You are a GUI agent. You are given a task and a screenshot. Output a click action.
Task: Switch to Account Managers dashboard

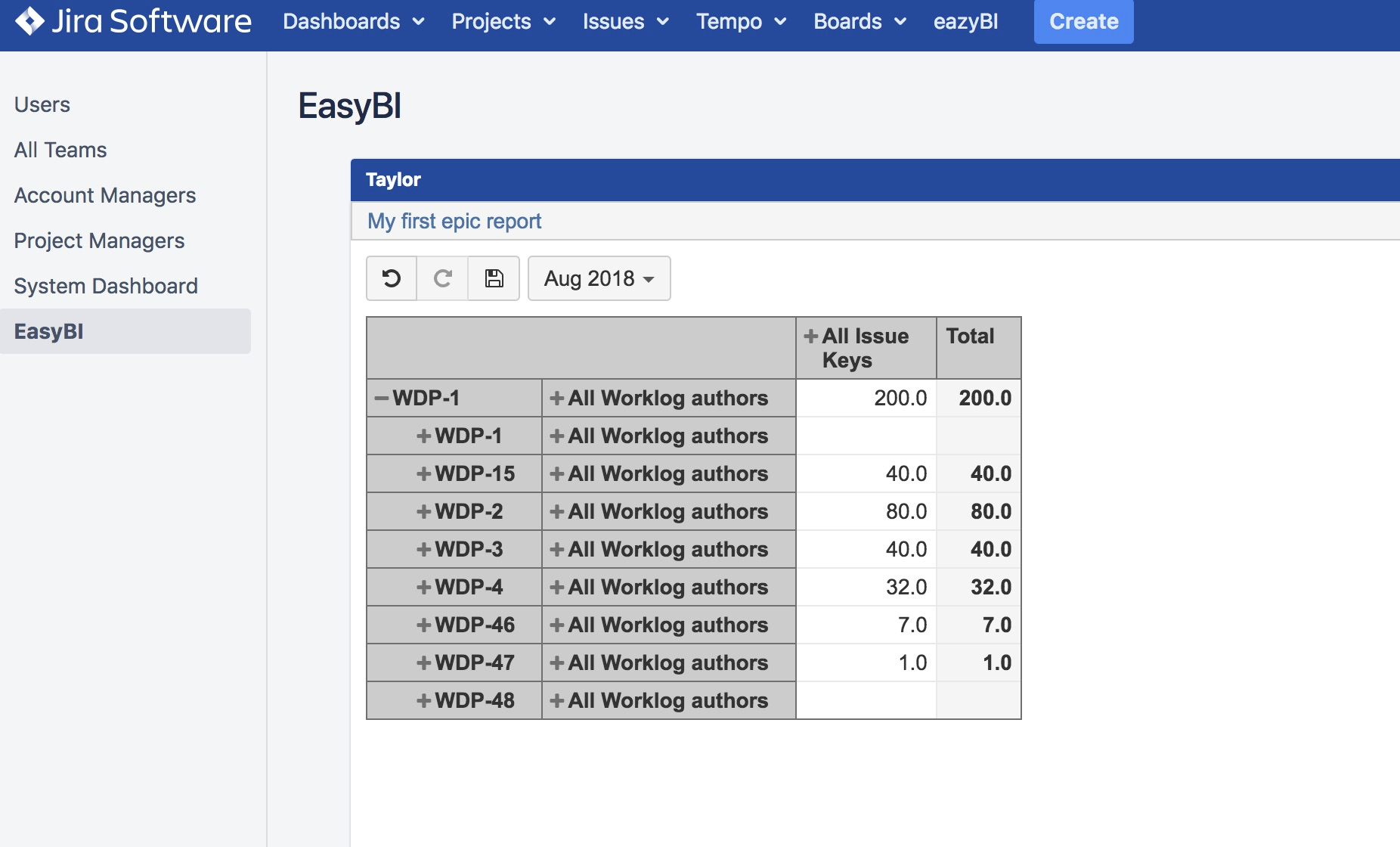point(105,195)
